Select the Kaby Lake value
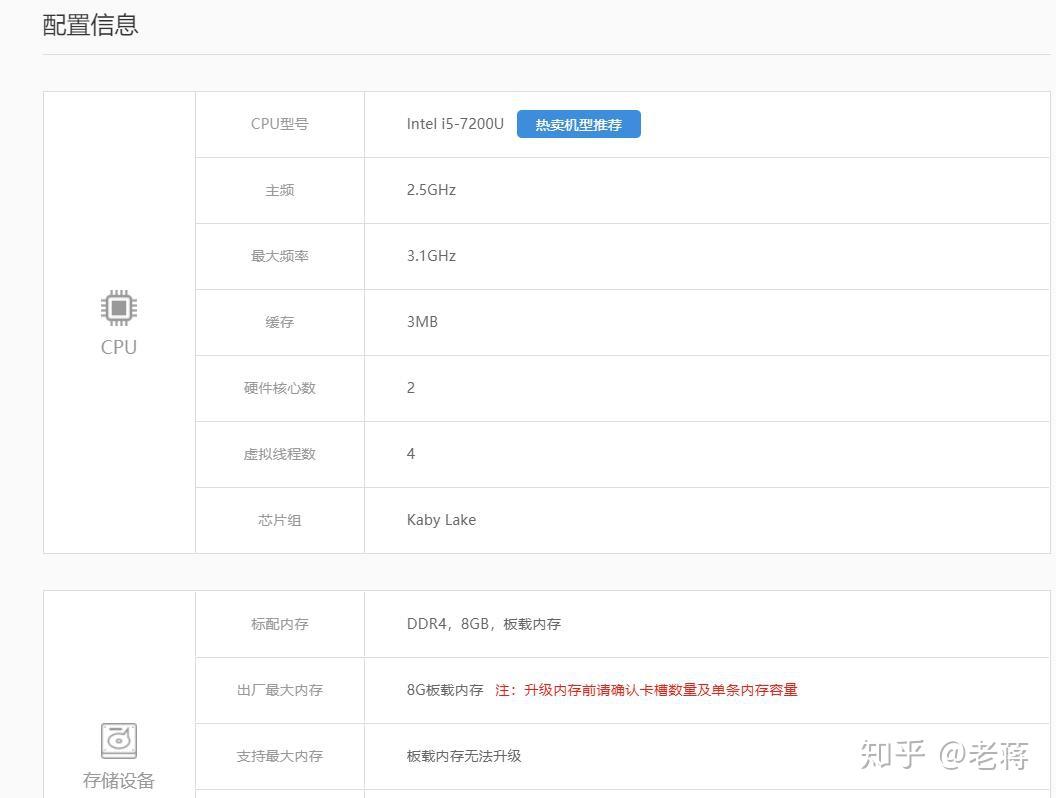Image resolution: width=1056 pixels, height=798 pixels. (441, 520)
